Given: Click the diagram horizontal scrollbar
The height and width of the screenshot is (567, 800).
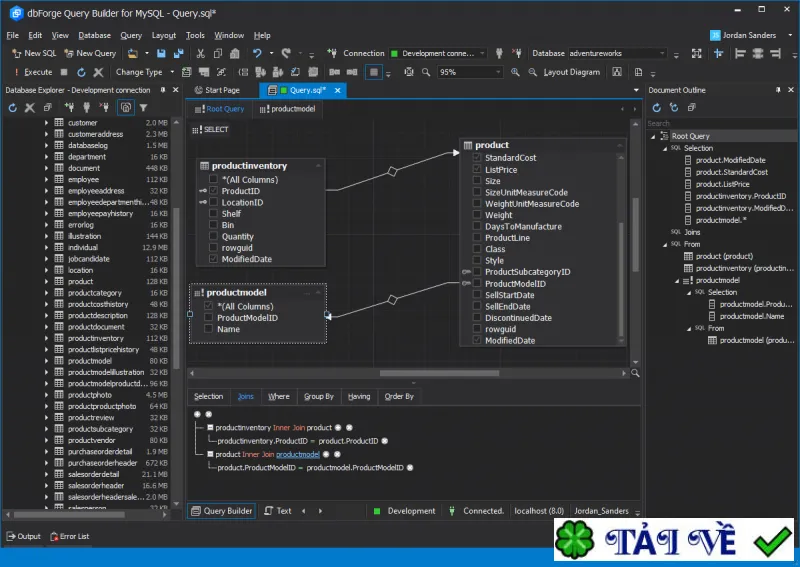Looking at the screenshot, I should tap(439, 373).
